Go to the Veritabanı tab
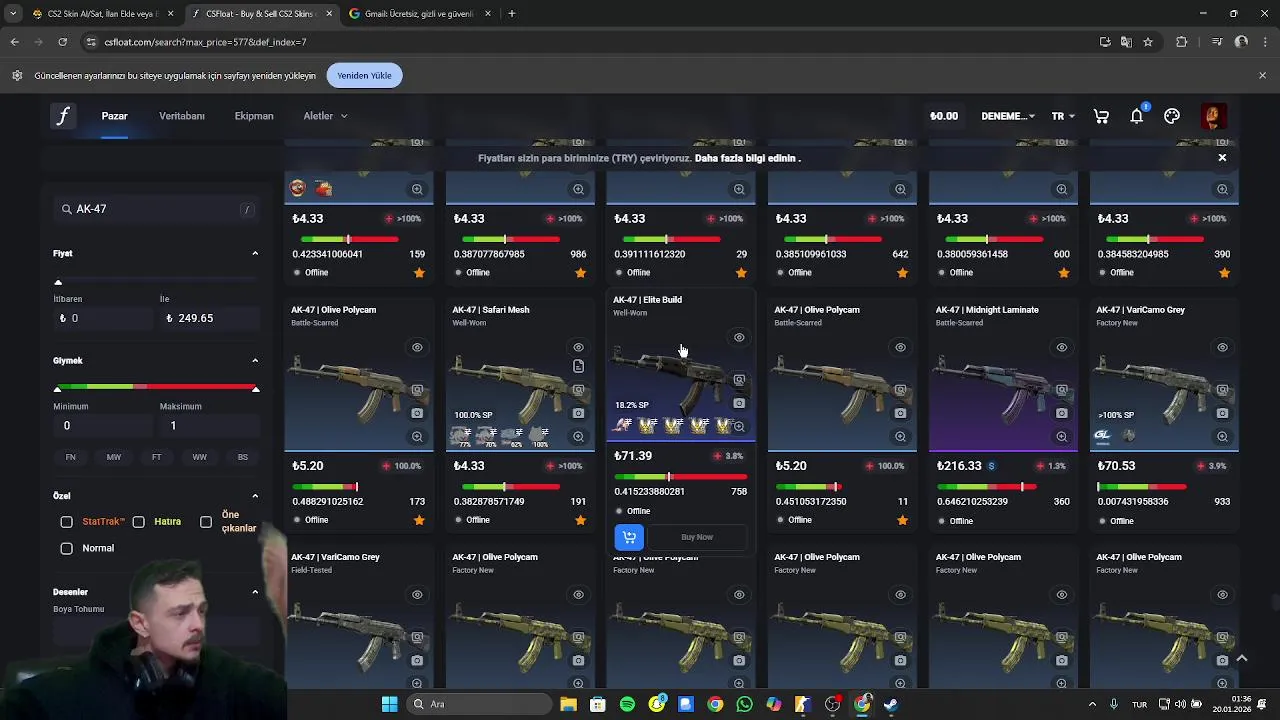 point(182,116)
